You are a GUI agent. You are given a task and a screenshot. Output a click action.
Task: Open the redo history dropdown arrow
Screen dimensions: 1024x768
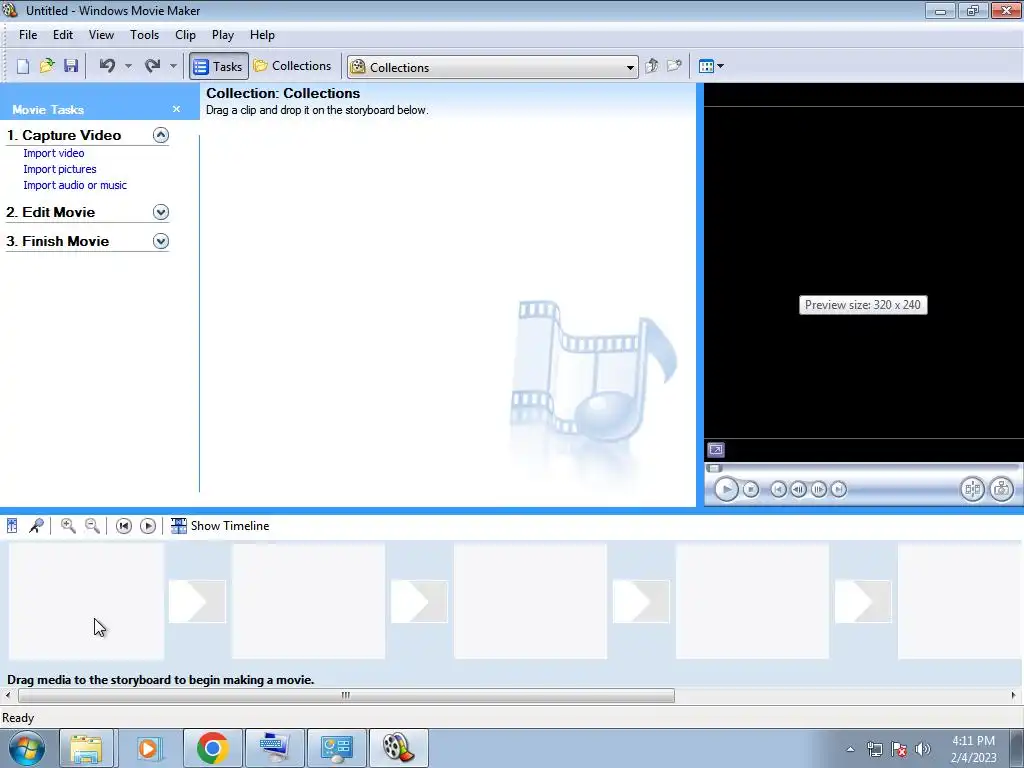tap(173, 66)
